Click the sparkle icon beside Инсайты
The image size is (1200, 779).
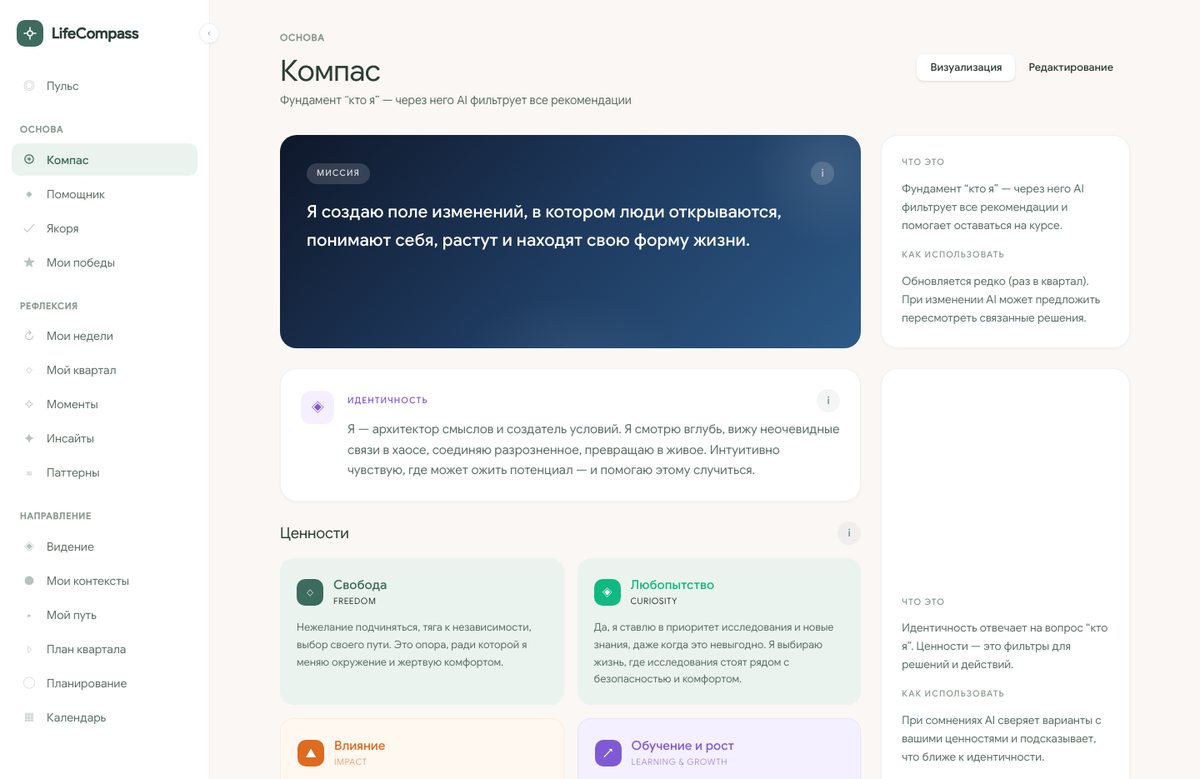(x=29, y=438)
